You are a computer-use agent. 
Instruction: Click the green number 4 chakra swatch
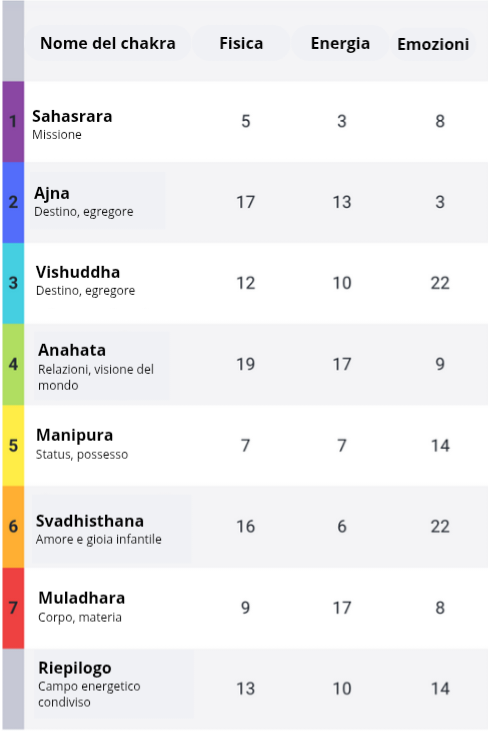tap(13, 365)
